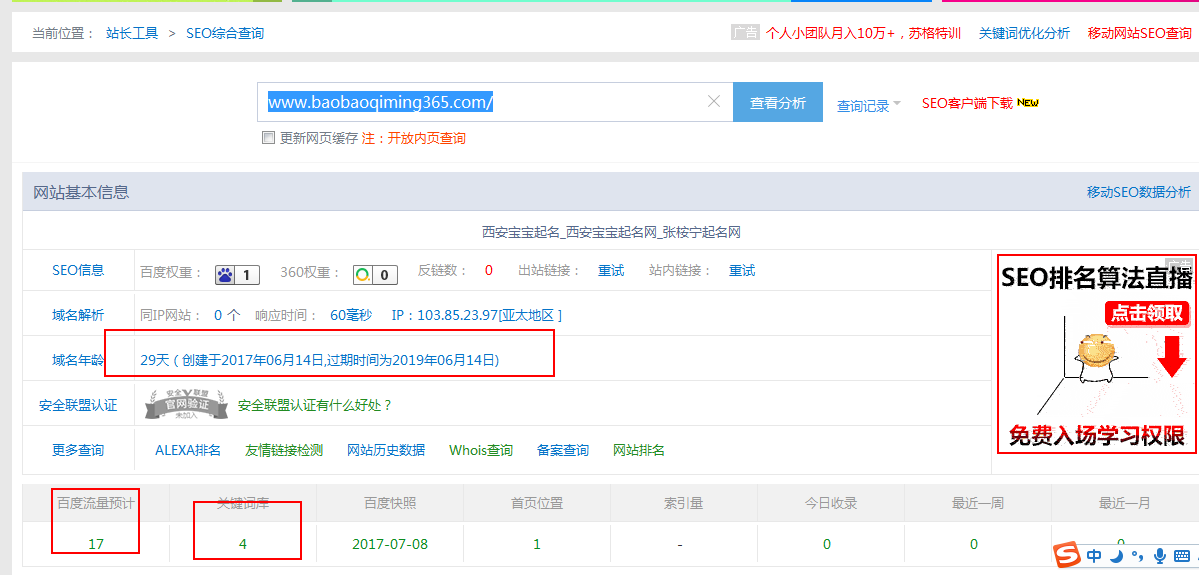Expand the 查询记录 dropdown
This screenshot has width=1199, height=575.
click(868, 105)
